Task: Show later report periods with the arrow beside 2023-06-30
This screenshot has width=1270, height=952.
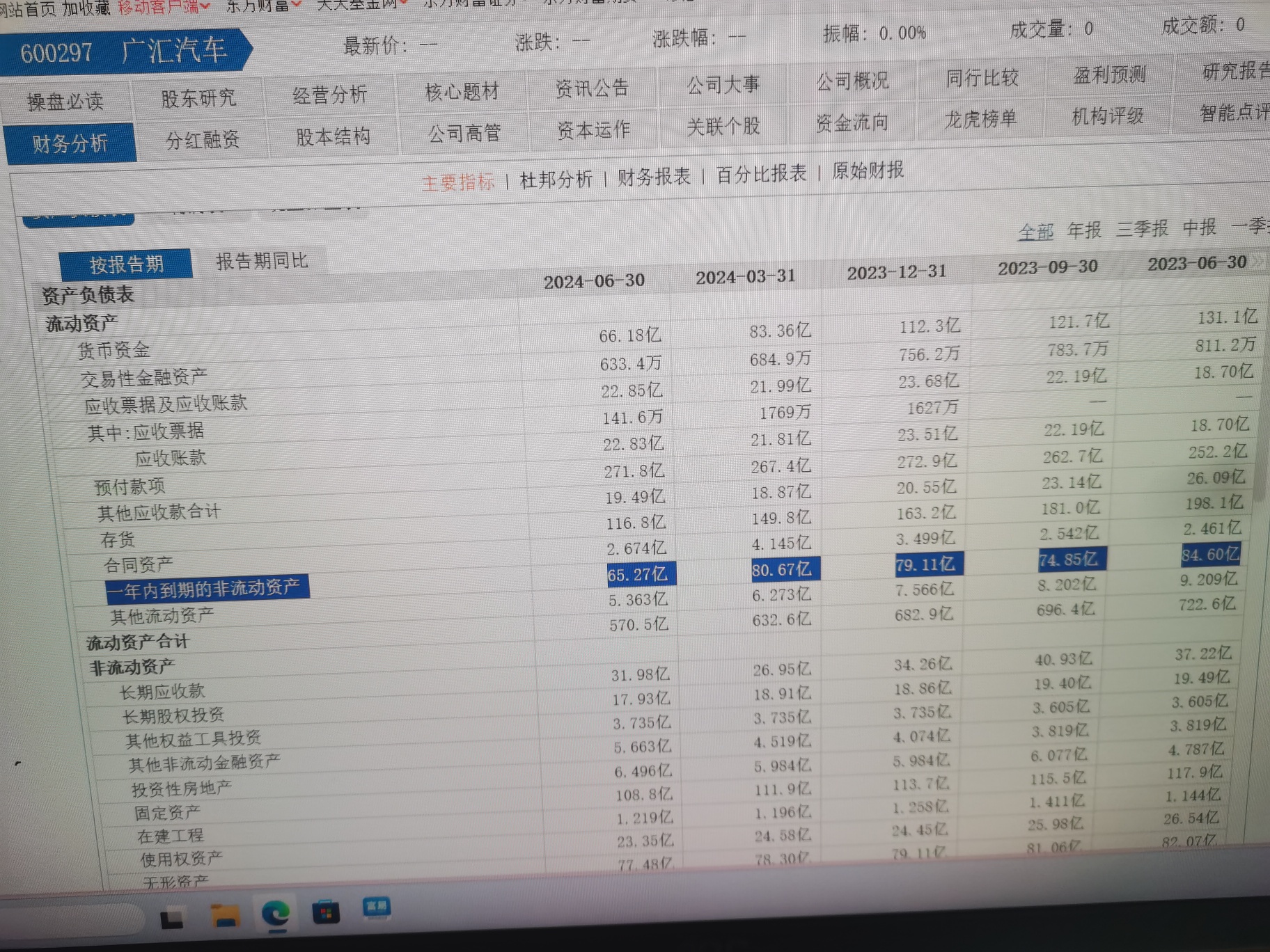Action: tap(1257, 262)
